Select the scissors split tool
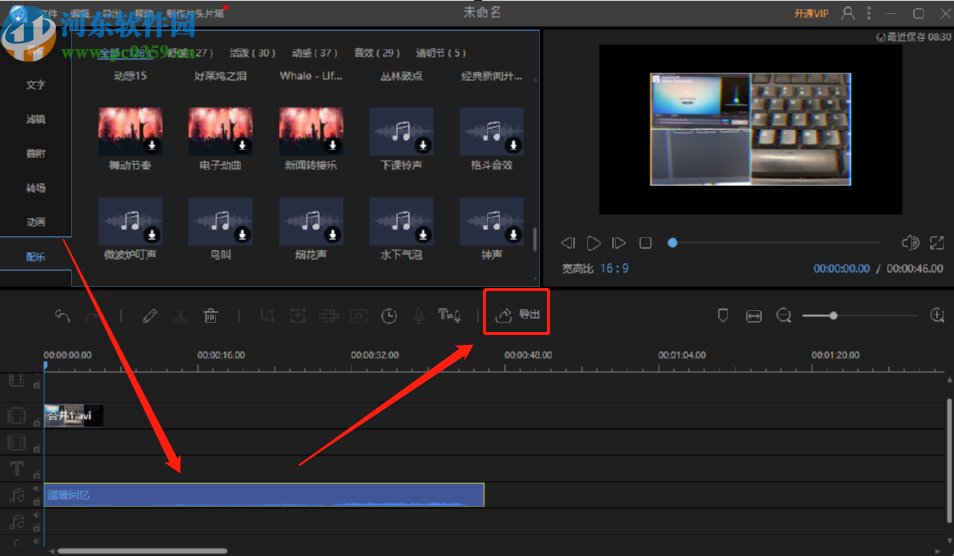The width and height of the screenshot is (954, 556). tap(180, 316)
